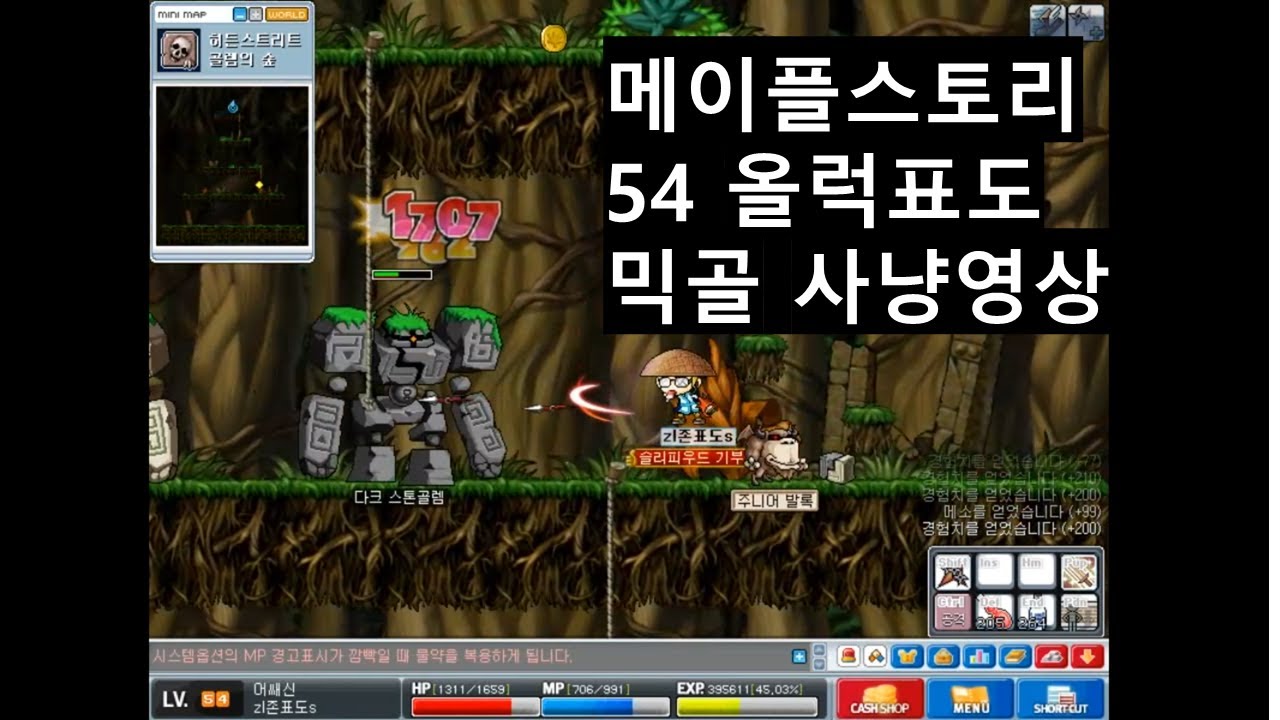Open the MENU button
1280x720 pixels.
970,698
